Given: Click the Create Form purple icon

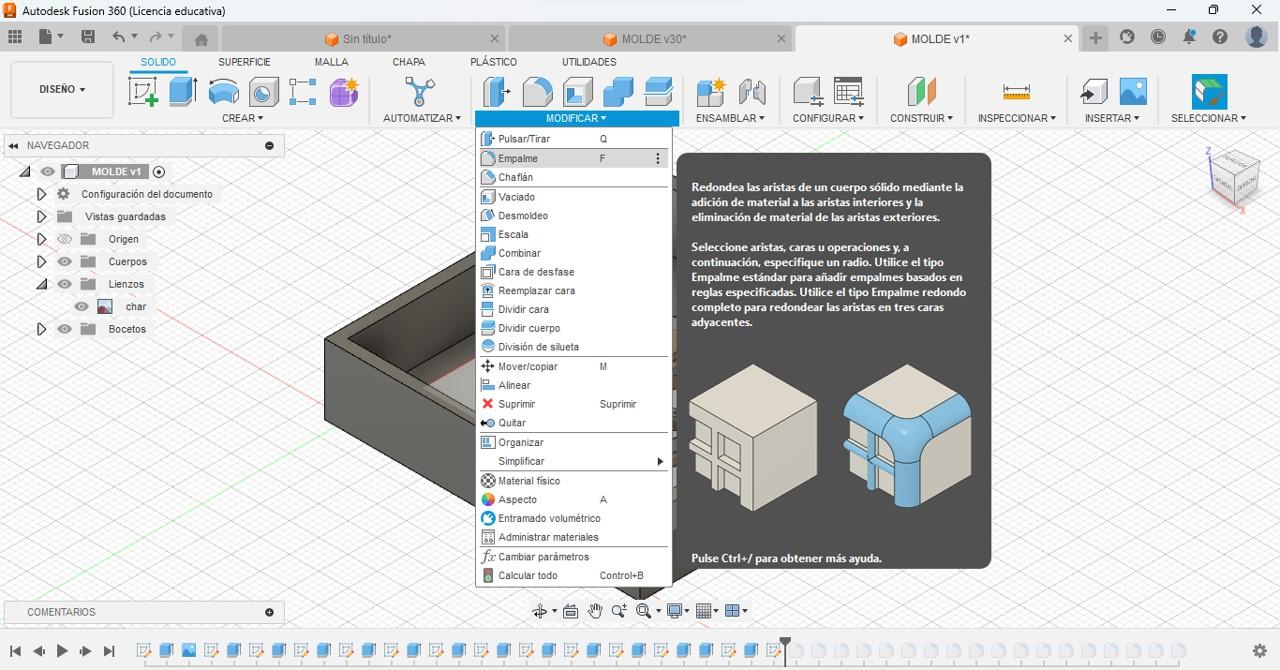Looking at the screenshot, I should [x=344, y=92].
